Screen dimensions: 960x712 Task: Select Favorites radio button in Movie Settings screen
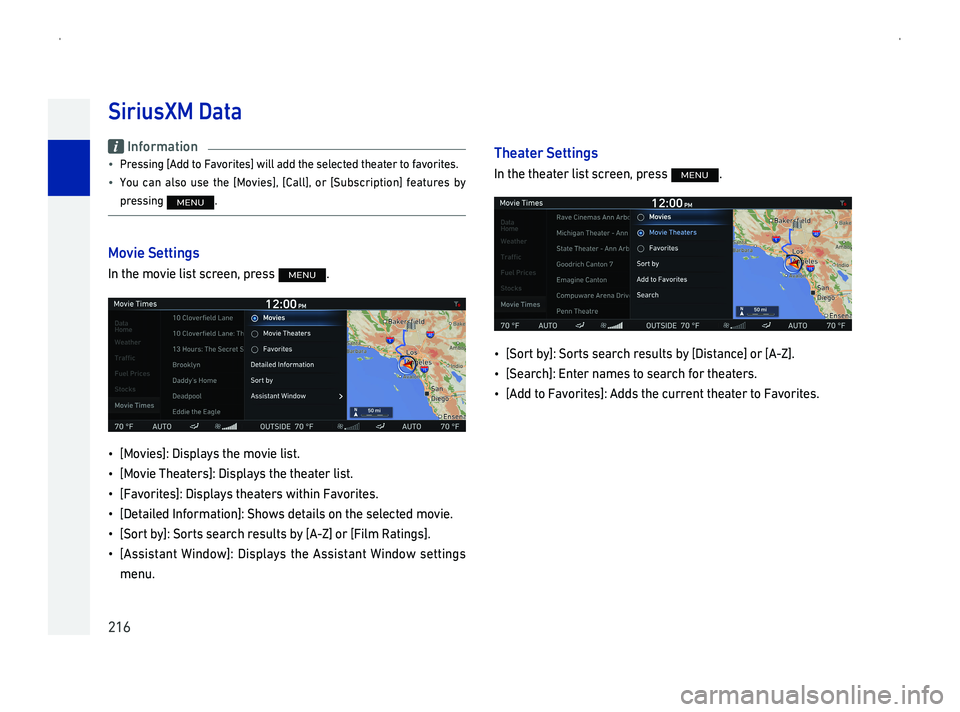[255, 350]
